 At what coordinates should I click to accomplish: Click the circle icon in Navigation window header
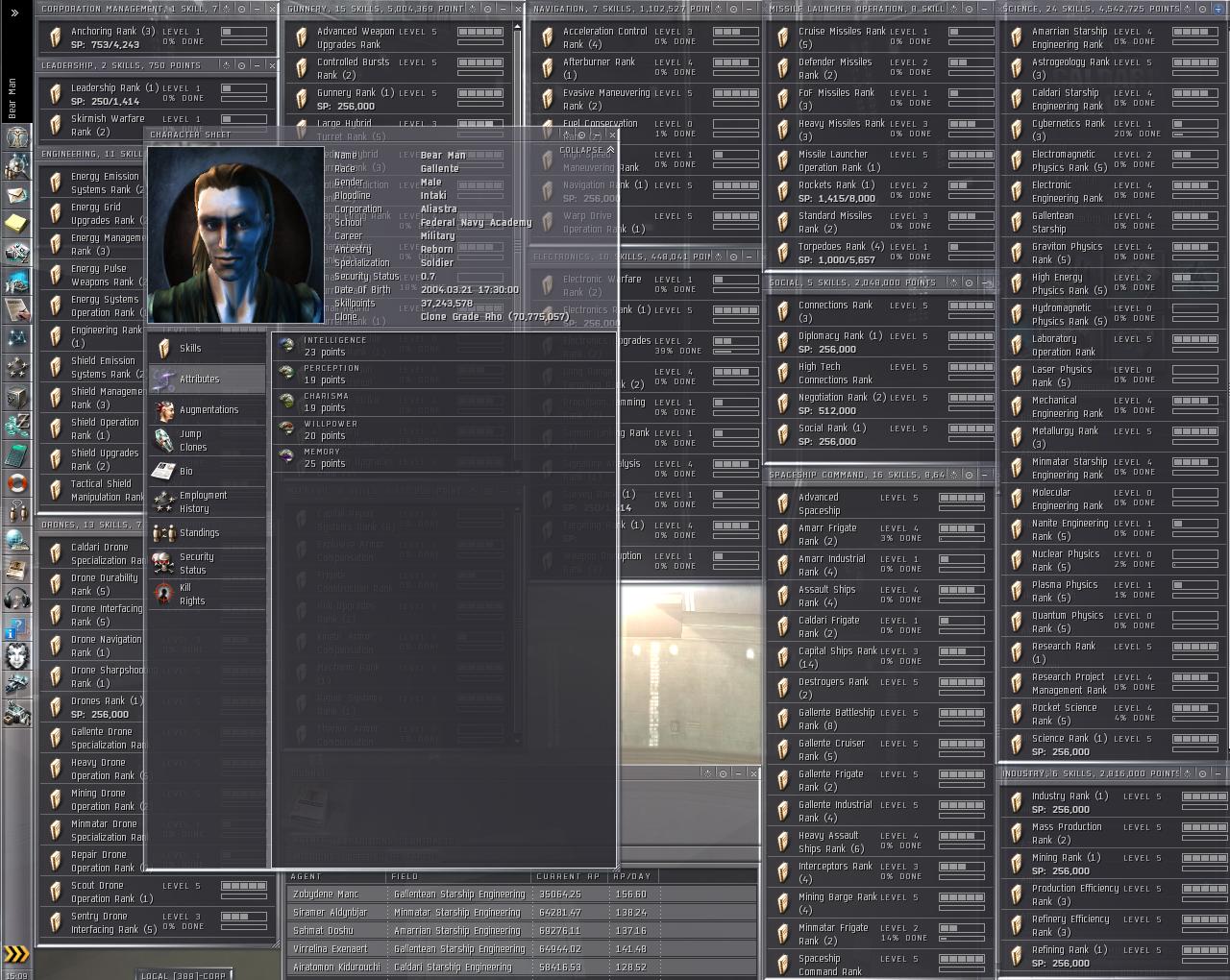[x=734, y=9]
